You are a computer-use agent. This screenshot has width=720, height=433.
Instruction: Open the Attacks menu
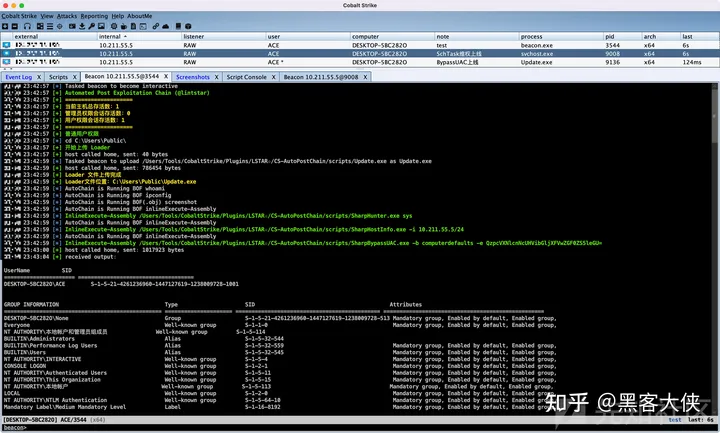pyautogui.click(x=67, y=16)
